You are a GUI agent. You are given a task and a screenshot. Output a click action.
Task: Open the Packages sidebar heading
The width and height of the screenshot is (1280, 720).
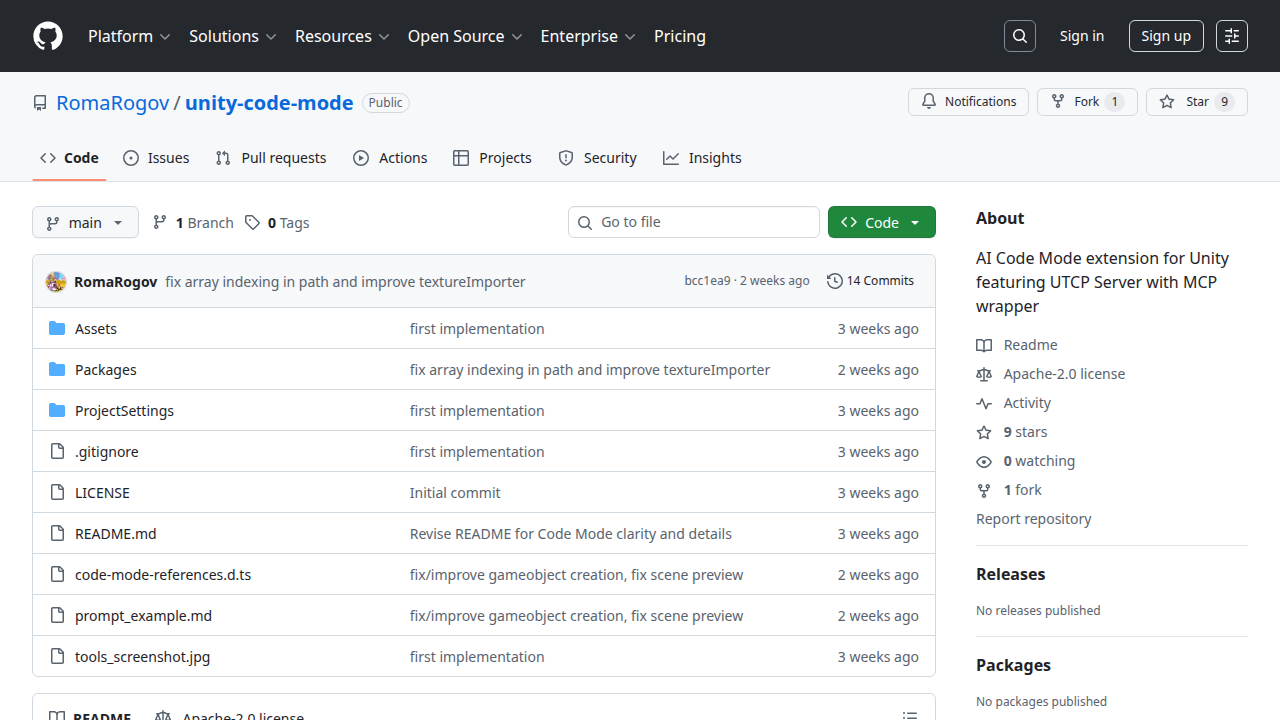[x=1013, y=665]
